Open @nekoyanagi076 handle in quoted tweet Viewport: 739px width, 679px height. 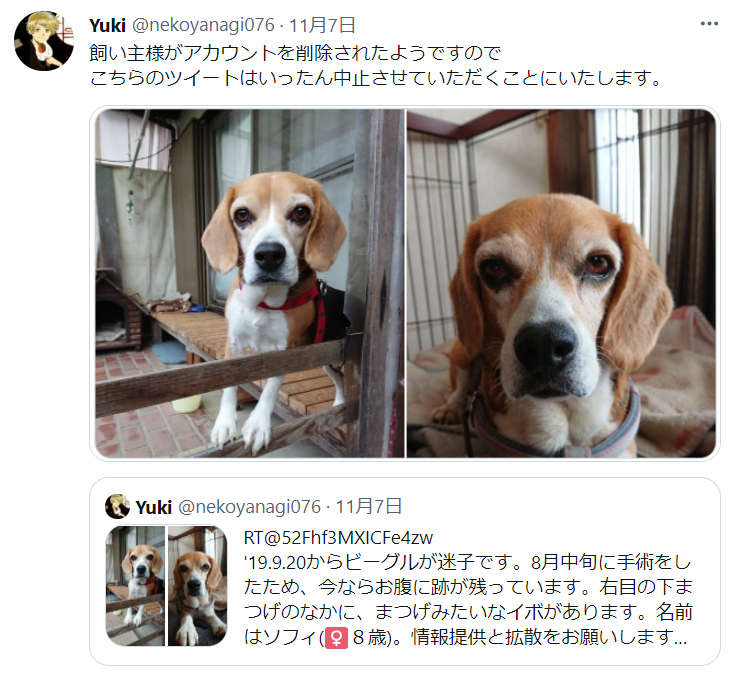250,507
